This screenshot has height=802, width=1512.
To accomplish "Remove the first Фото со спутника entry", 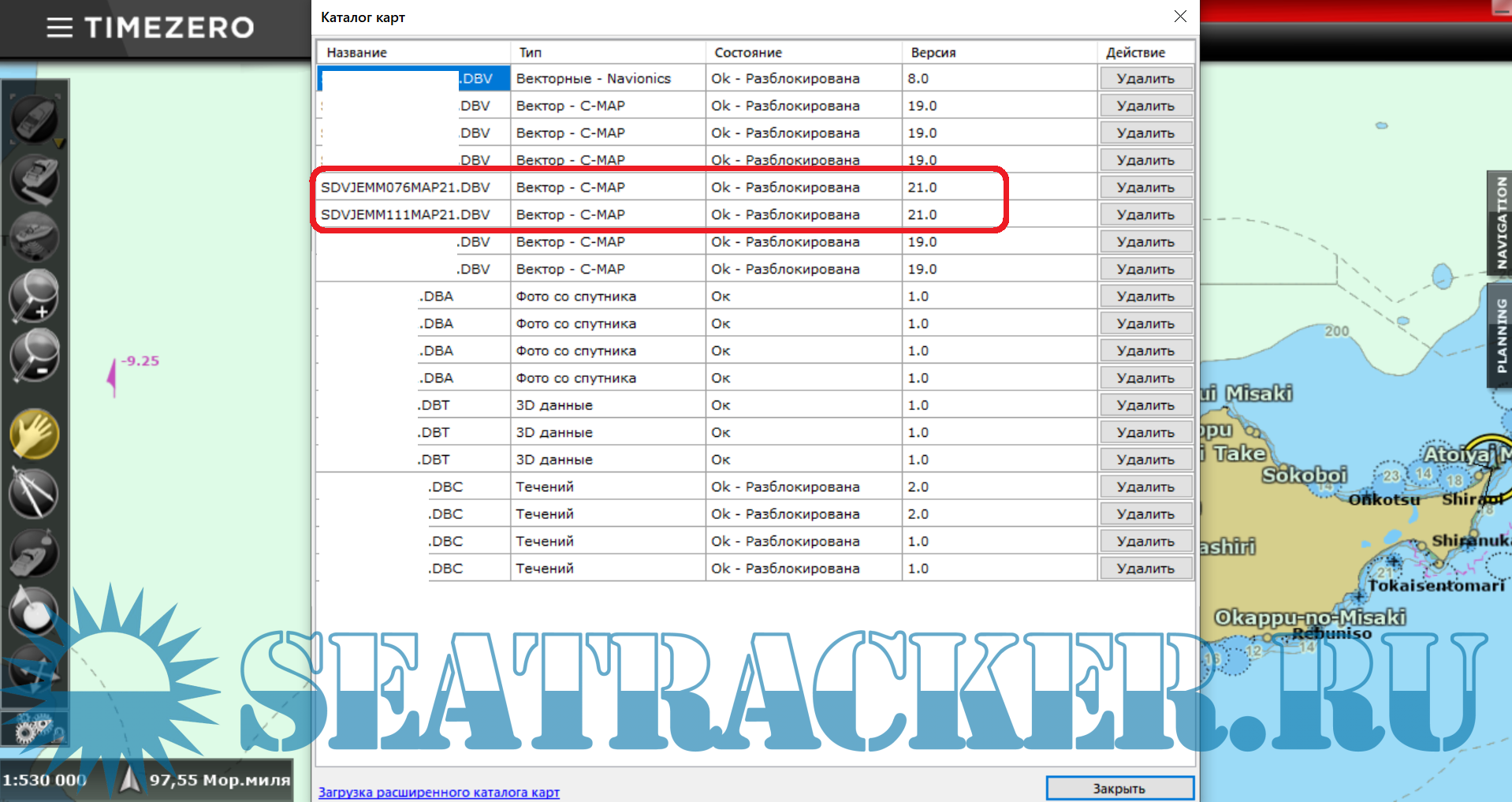I will pyautogui.click(x=1145, y=297).
